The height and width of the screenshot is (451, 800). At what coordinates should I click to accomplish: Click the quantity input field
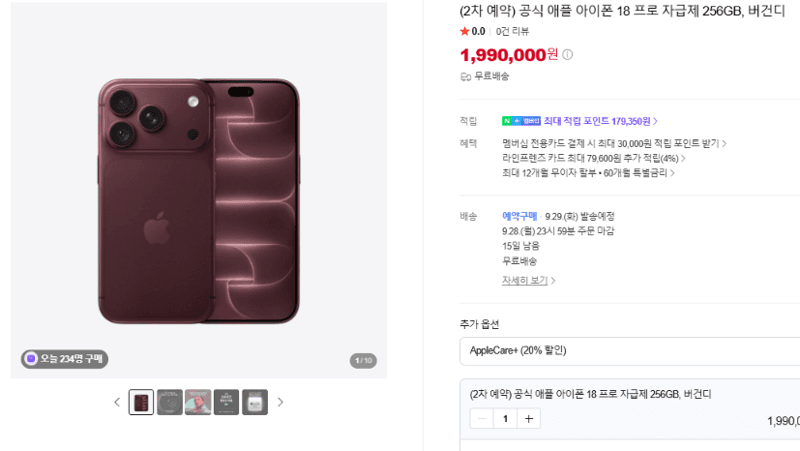tap(505, 419)
